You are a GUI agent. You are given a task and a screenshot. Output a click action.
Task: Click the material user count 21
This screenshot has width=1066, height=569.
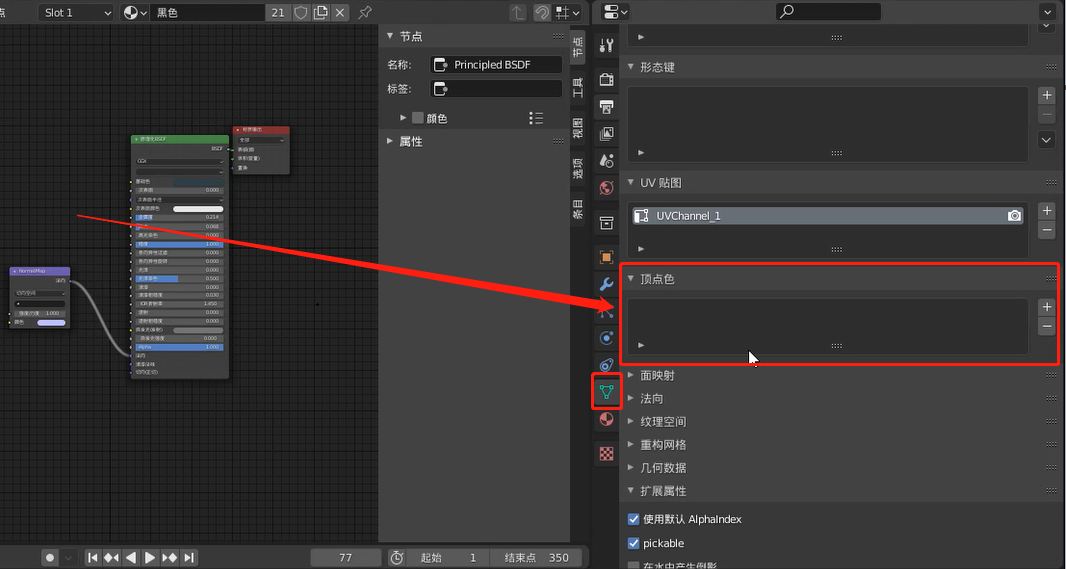pyautogui.click(x=278, y=12)
